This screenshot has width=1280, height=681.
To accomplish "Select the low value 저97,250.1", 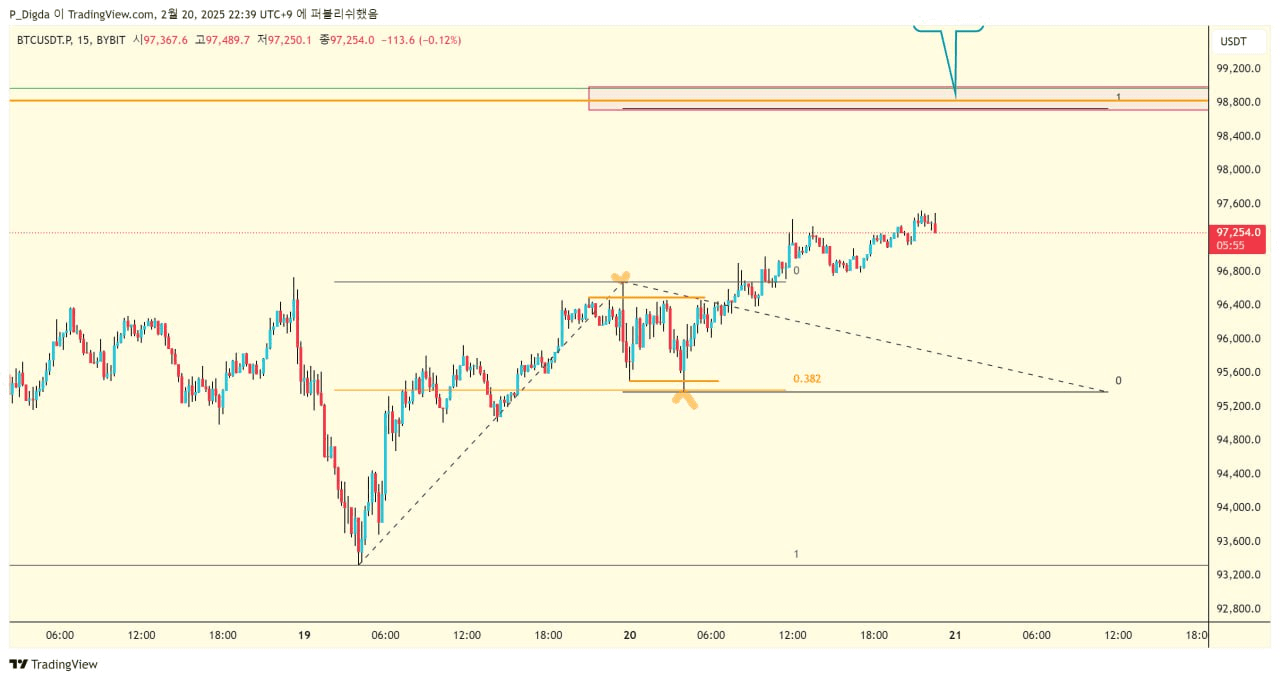I will [x=283, y=40].
